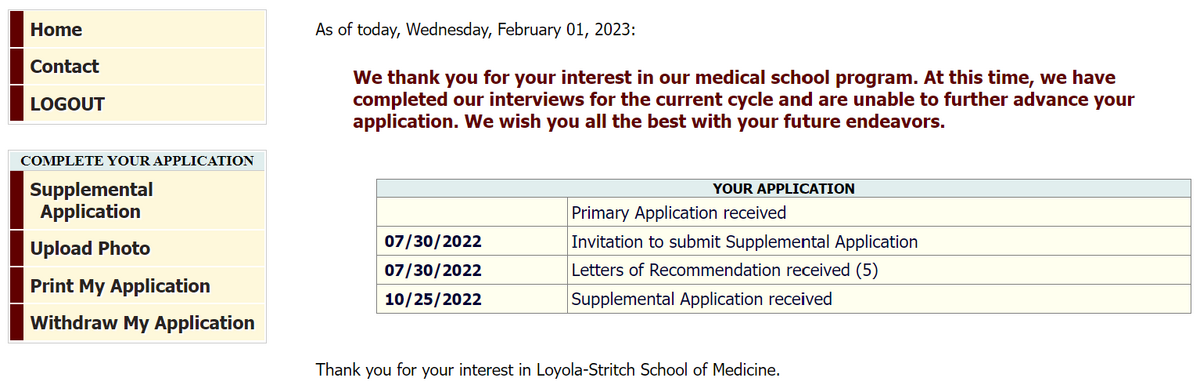This screenshot has height=385, width=1200.
Task: Click the maroon bar beside LOGOUT
Action: tap(16, 104)
